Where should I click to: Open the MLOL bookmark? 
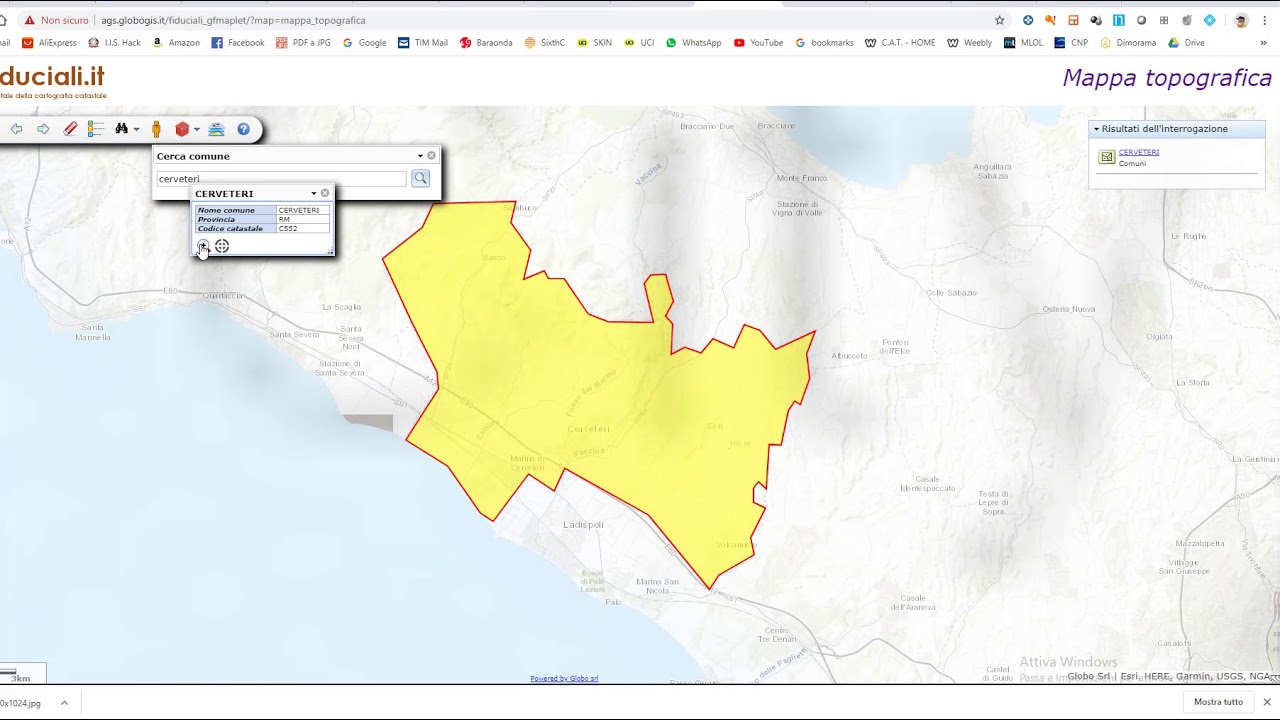click(x=1023, y=43)
